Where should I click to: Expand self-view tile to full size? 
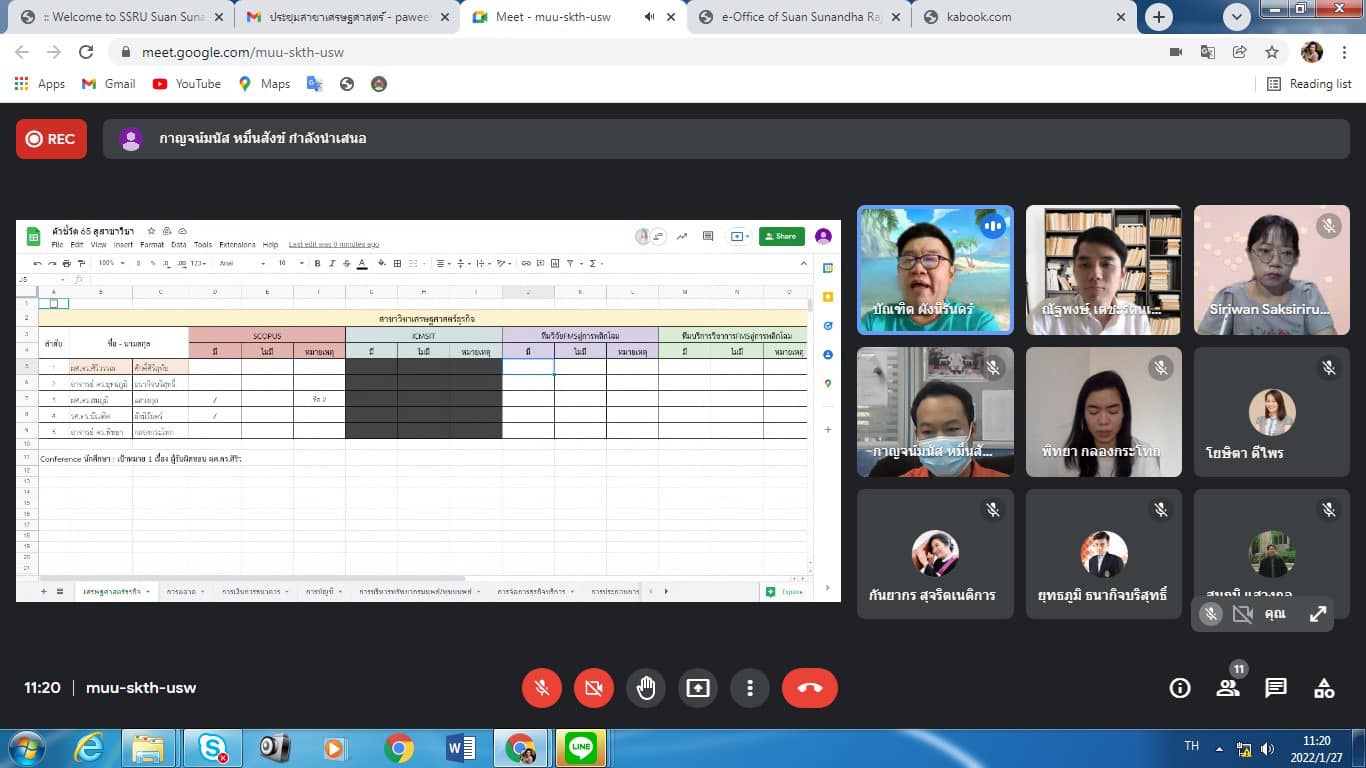1318,615
